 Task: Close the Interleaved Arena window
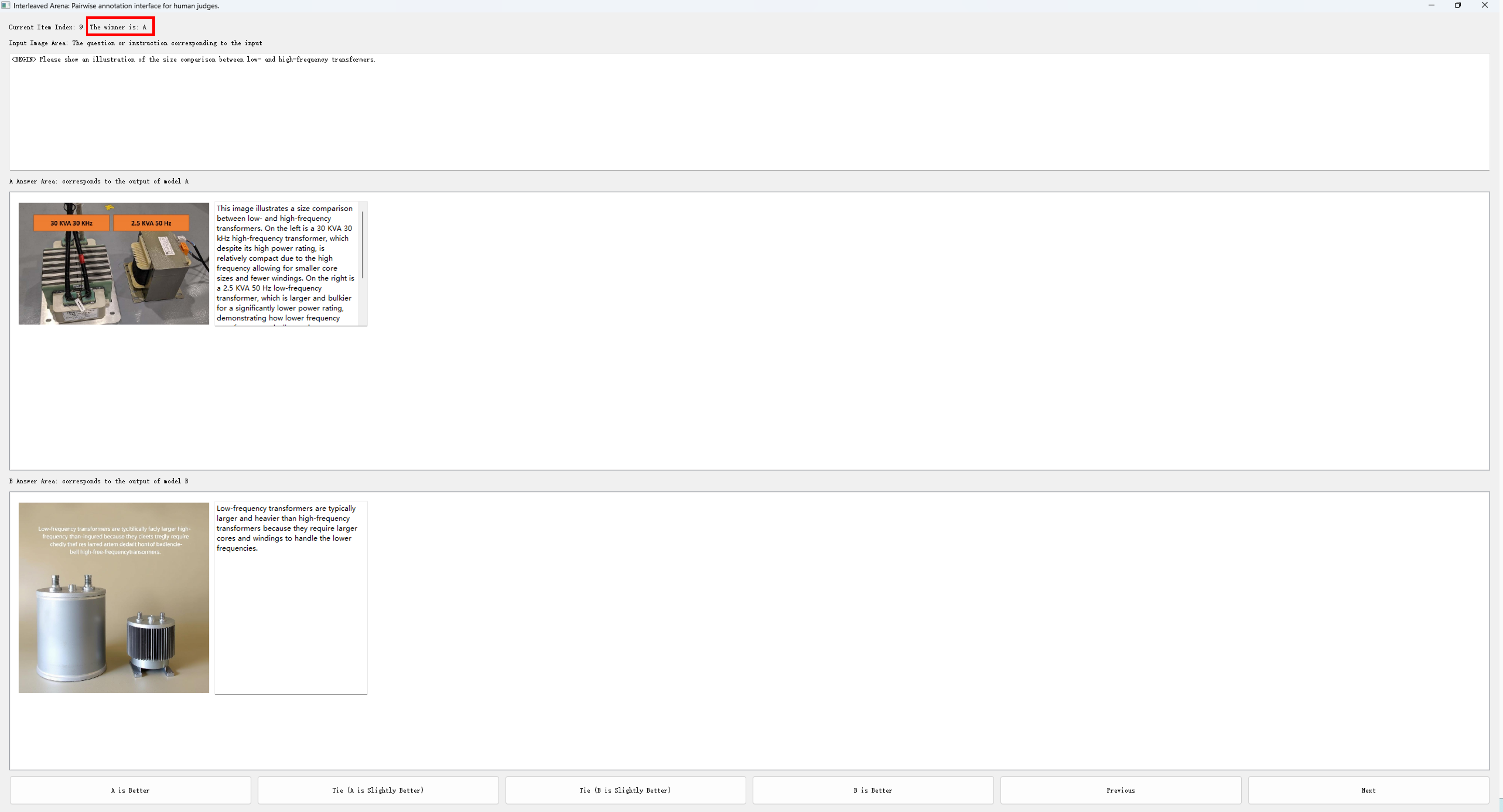coord(1484,5)
